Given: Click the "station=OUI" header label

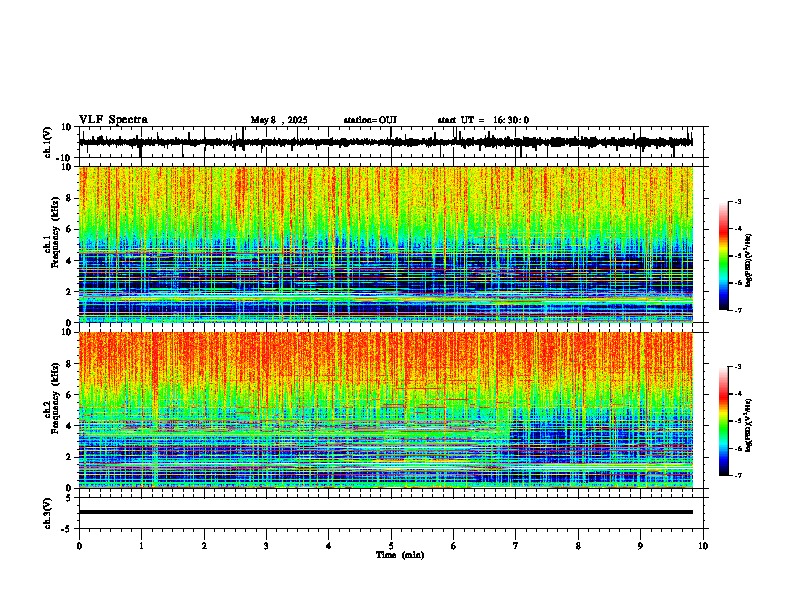Looking at the screenshot, I should pos(370,120).
